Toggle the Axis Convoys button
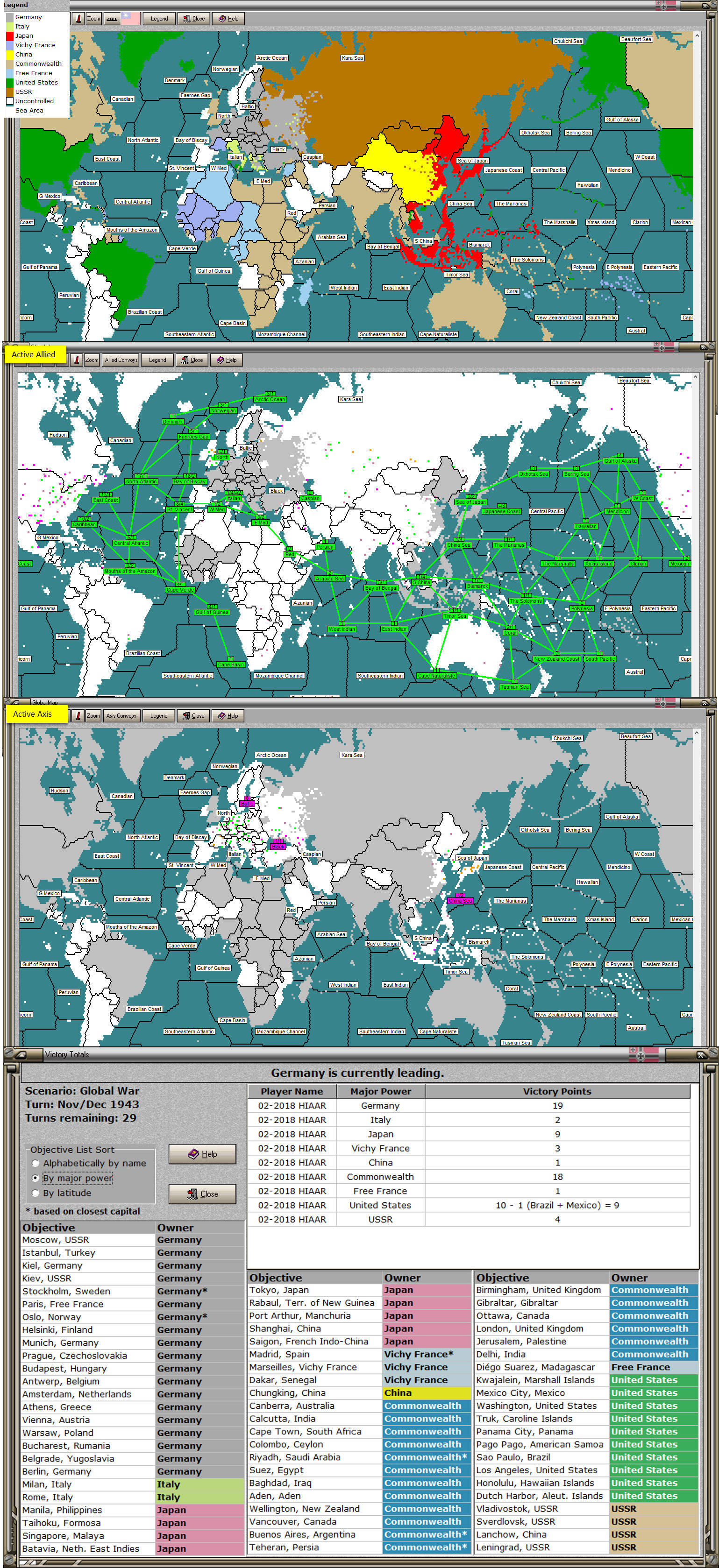 pos(122,716)
